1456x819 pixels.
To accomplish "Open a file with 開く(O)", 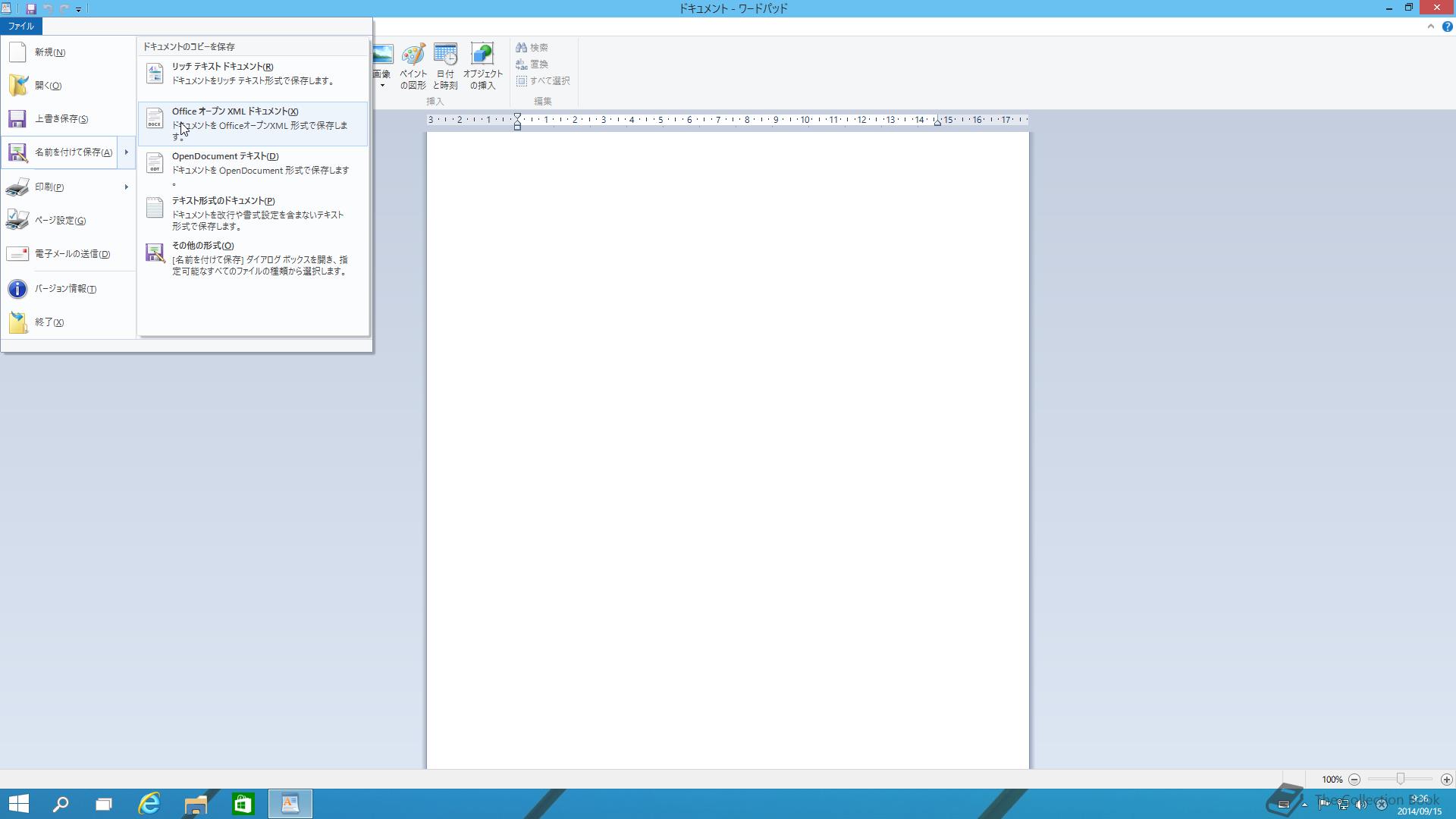I will (68, 86).
